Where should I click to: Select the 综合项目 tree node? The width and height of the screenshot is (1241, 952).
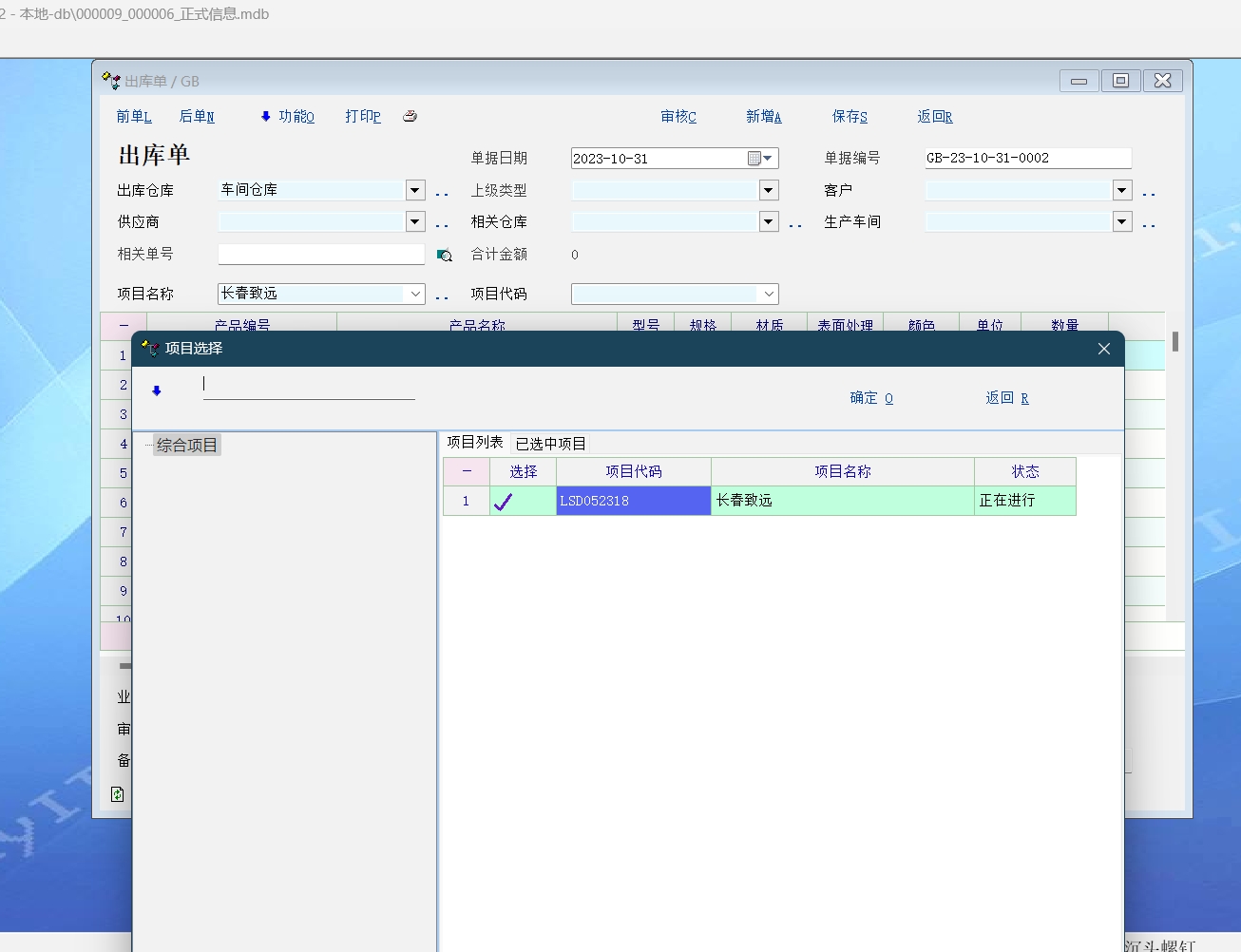pos(187,445)
